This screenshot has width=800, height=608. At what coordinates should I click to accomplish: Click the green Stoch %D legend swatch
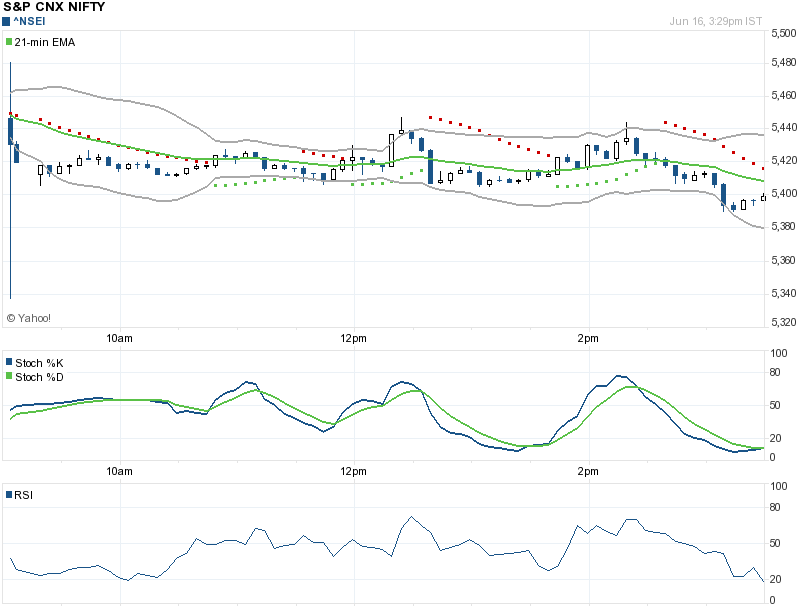coord(9,377)
